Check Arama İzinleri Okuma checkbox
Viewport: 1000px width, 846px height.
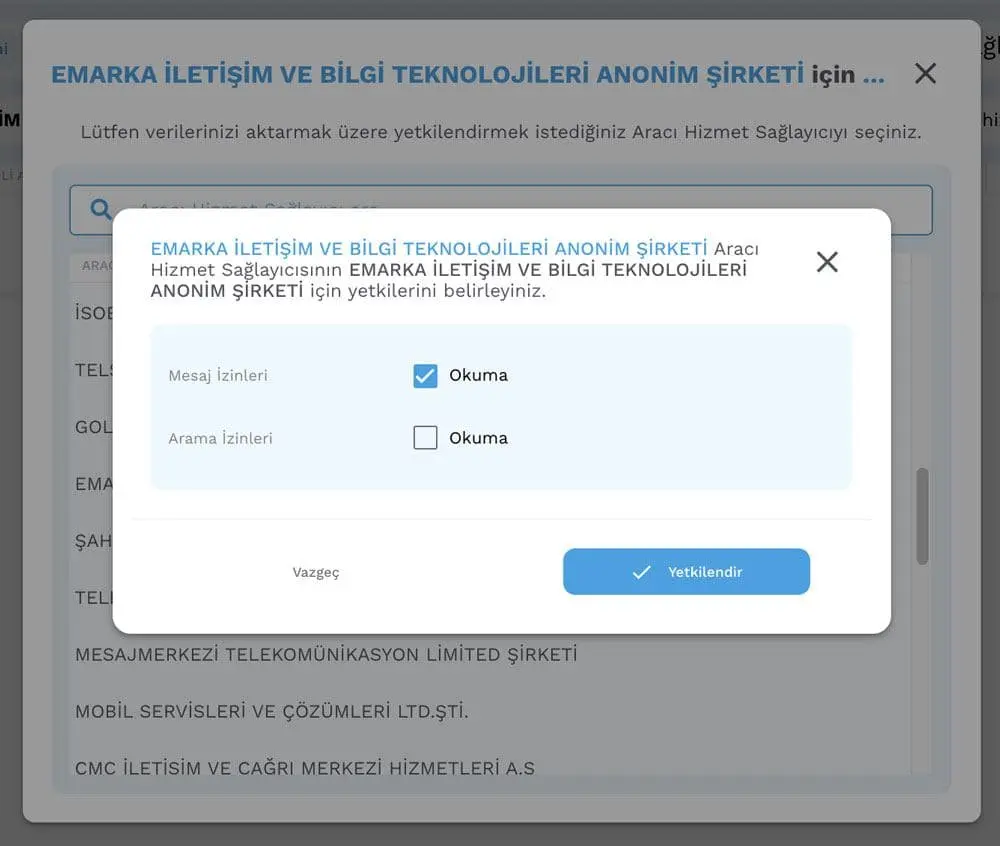point(425,438)
